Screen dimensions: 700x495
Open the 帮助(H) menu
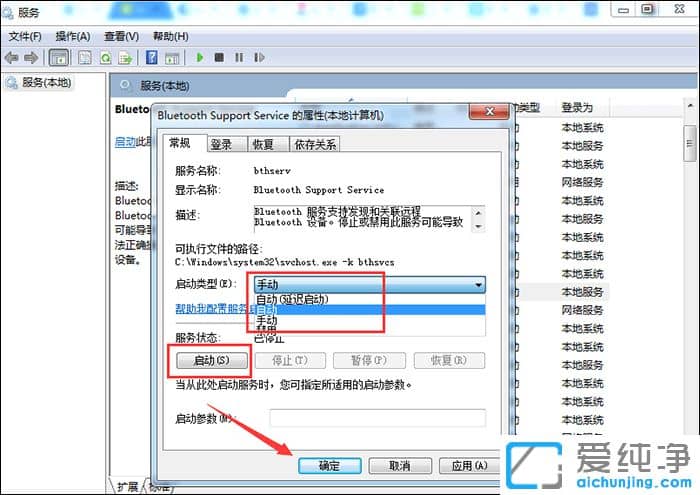(x=171, y=36)
